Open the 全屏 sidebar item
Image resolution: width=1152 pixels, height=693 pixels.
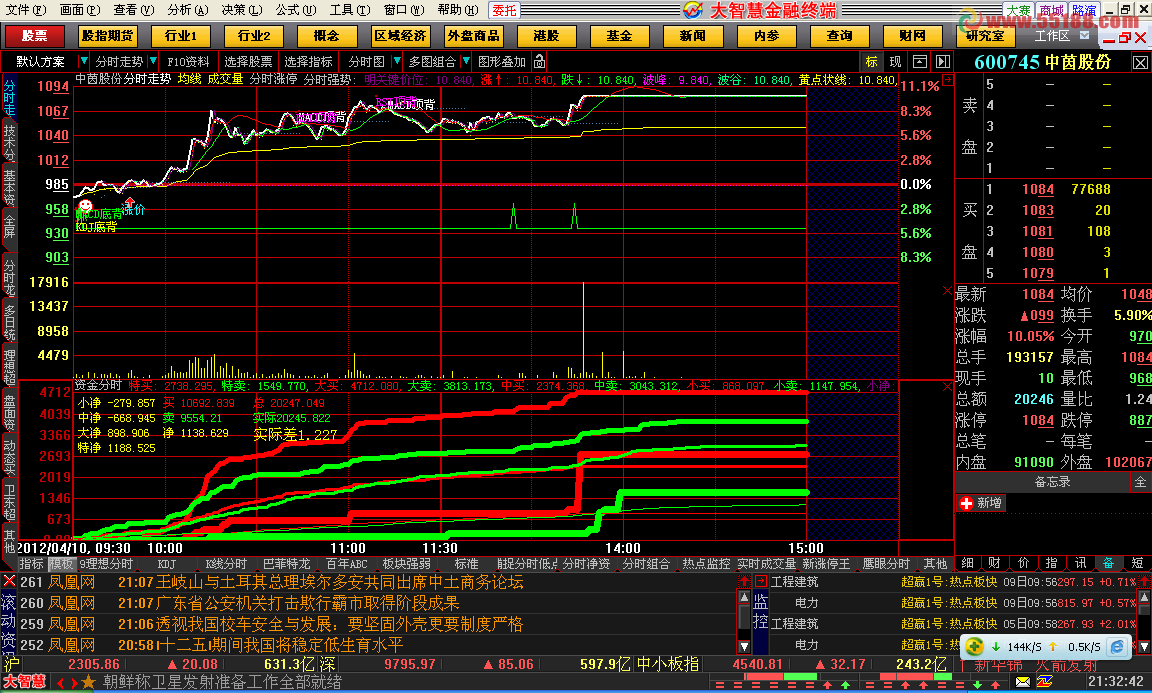point(9,226)
